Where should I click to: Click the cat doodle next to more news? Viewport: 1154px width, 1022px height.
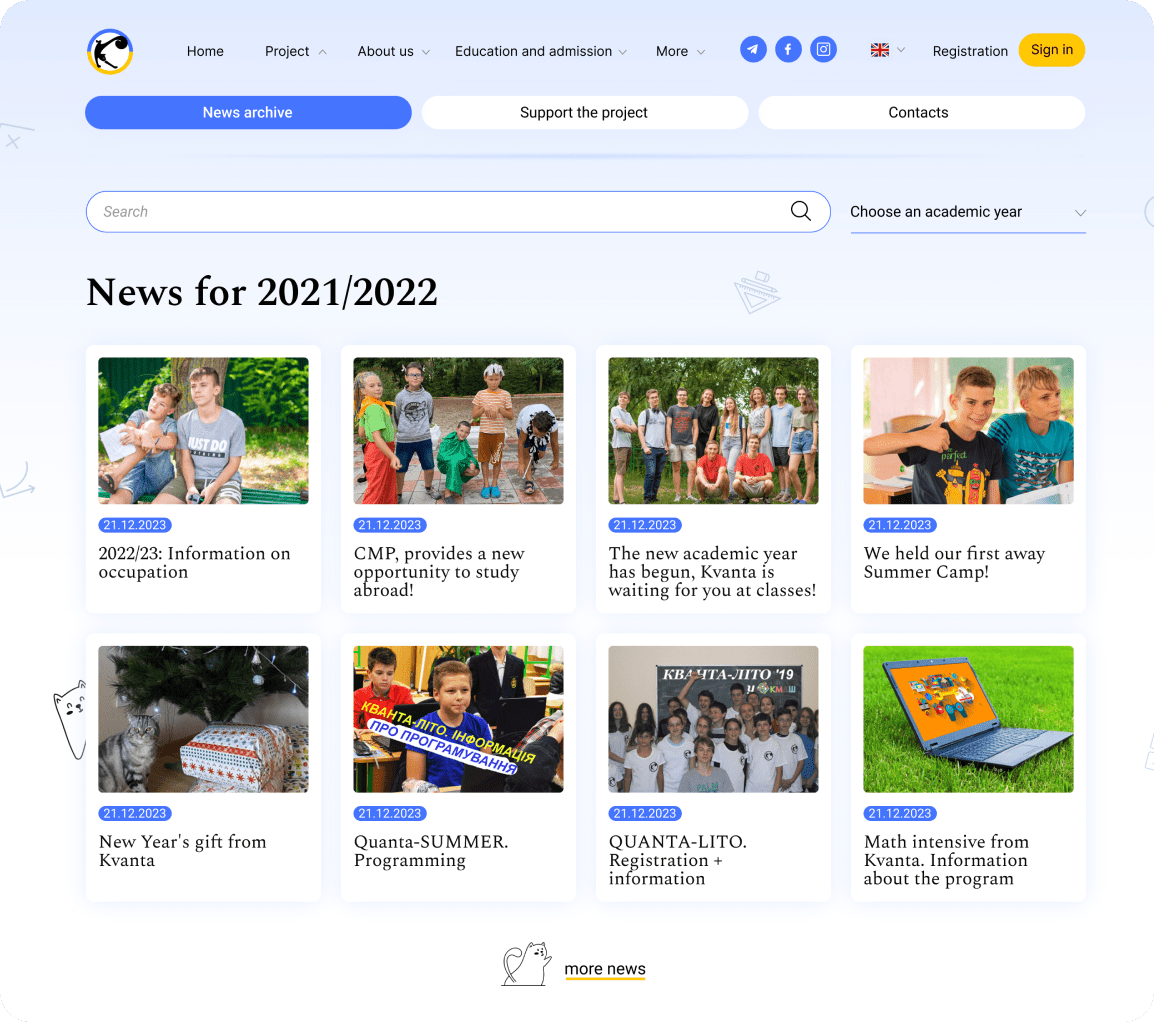525,963
